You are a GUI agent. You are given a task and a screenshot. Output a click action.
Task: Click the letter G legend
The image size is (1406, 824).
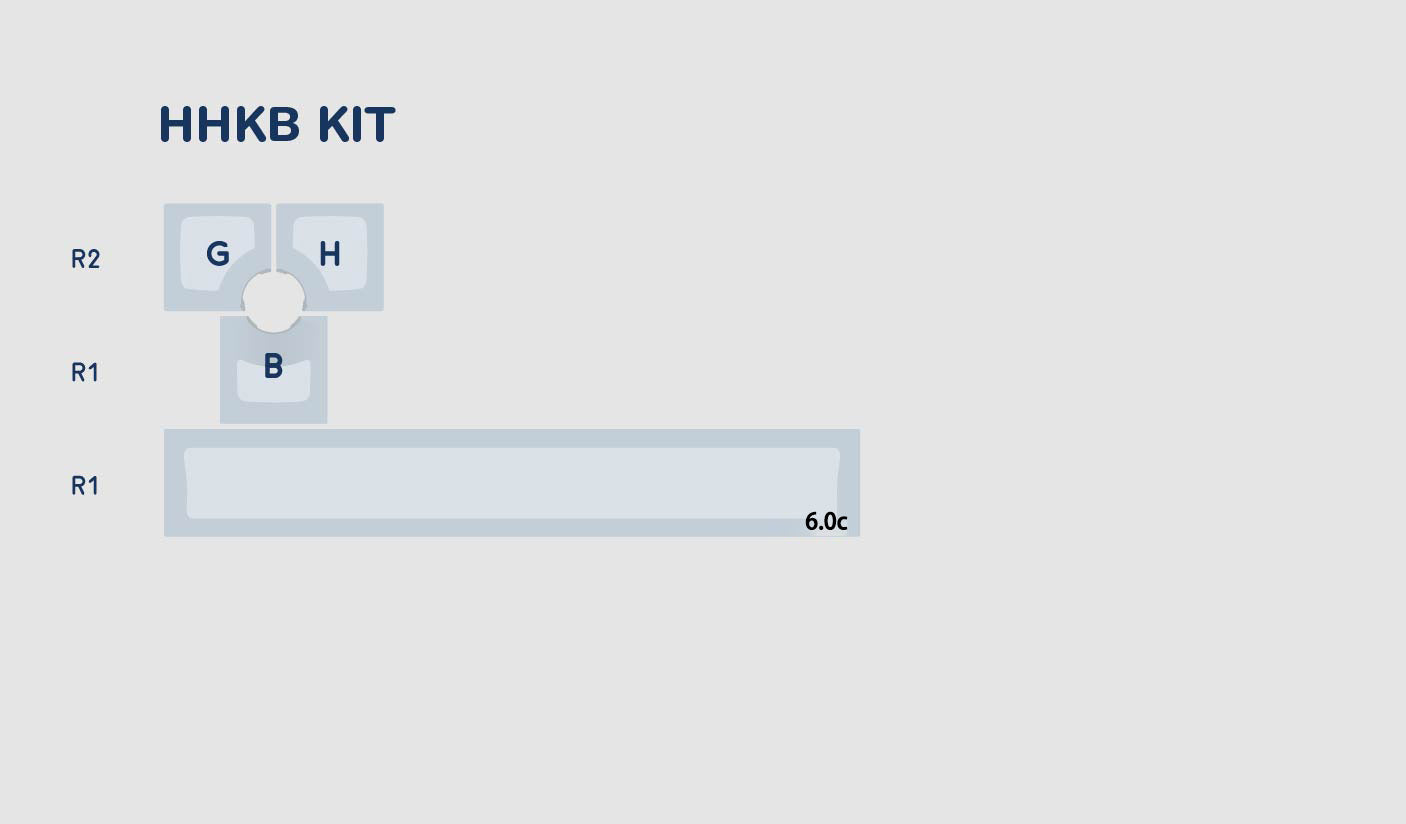(x=217, y=254)
